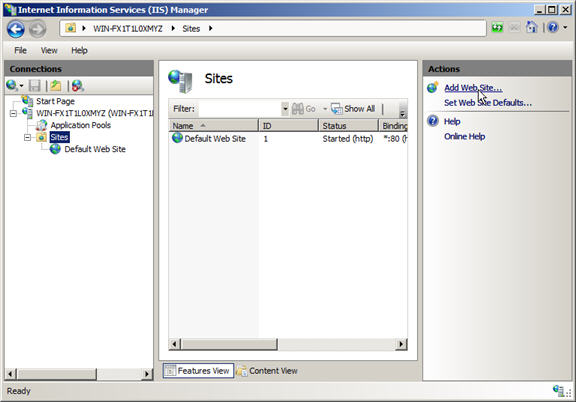The image size is (576, 402).
Task: Open the Filter field dropdown arrow
Action: pos(285,109)
